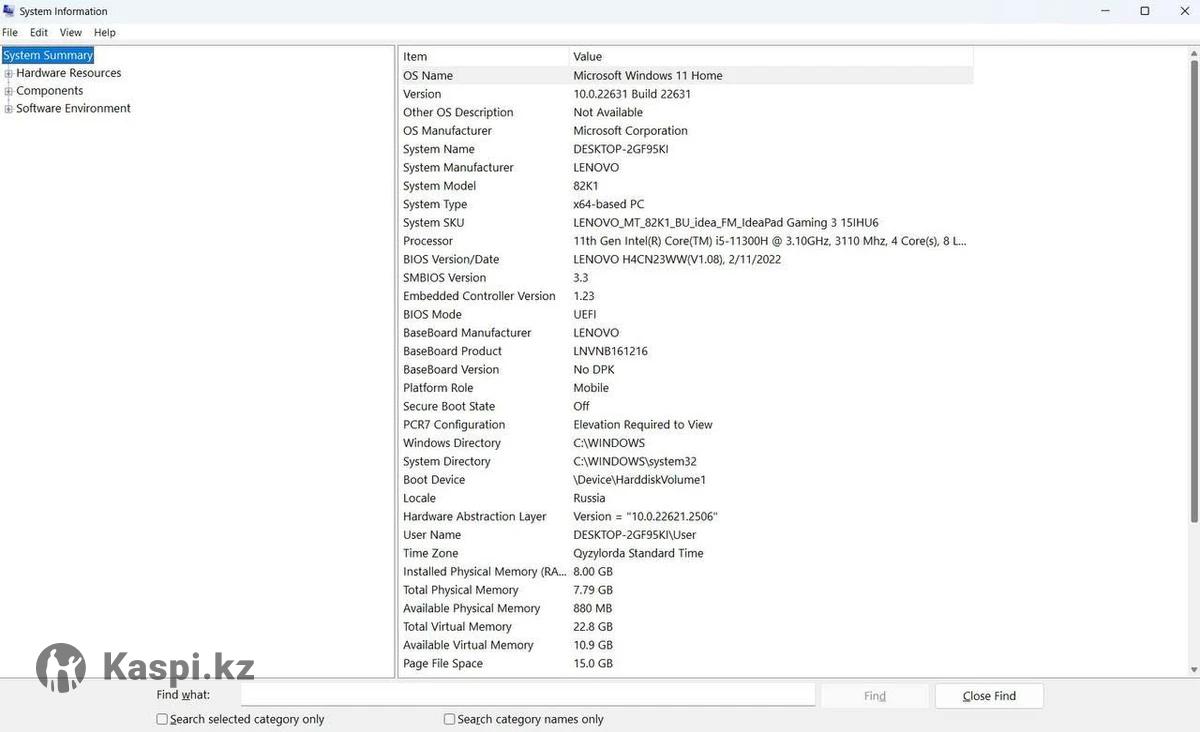Select the Total Virtual Memory row
The width and height of the screenshot is (1200, 732).
point(686,627)
